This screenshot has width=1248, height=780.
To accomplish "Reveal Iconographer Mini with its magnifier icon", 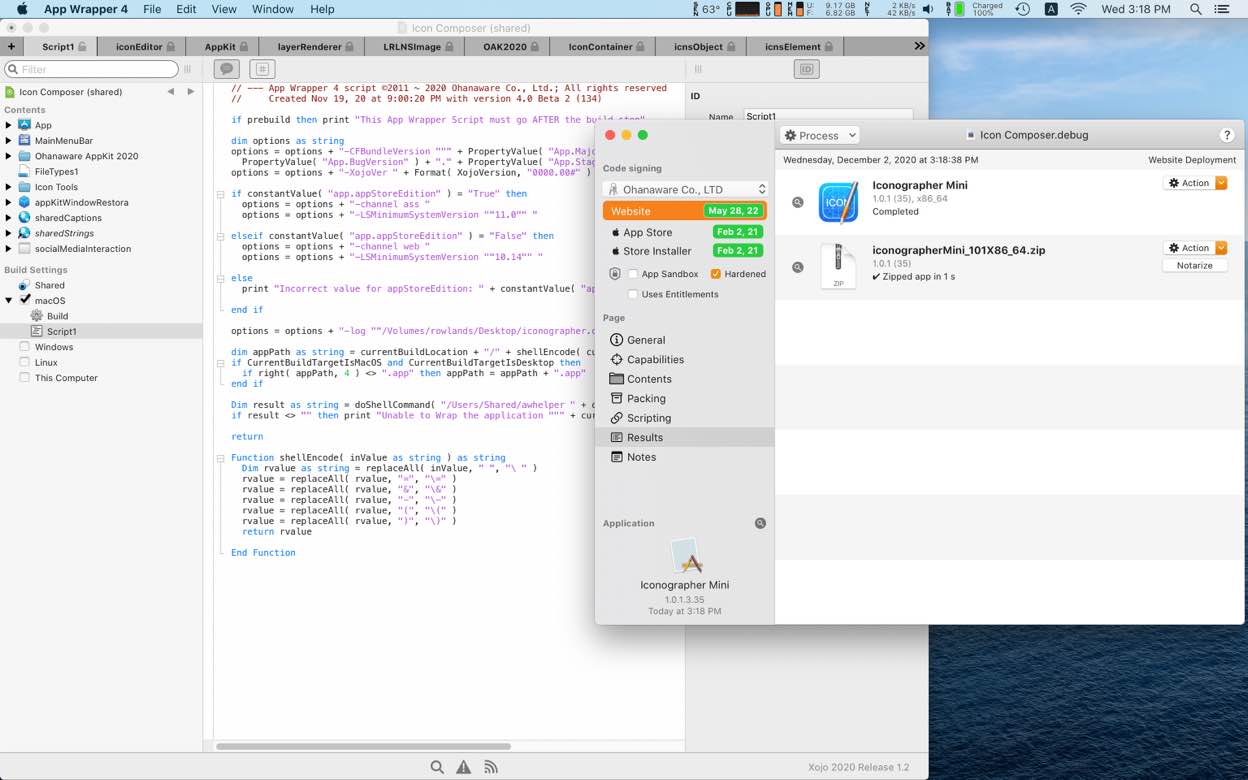I will click(x=798, y=202).
